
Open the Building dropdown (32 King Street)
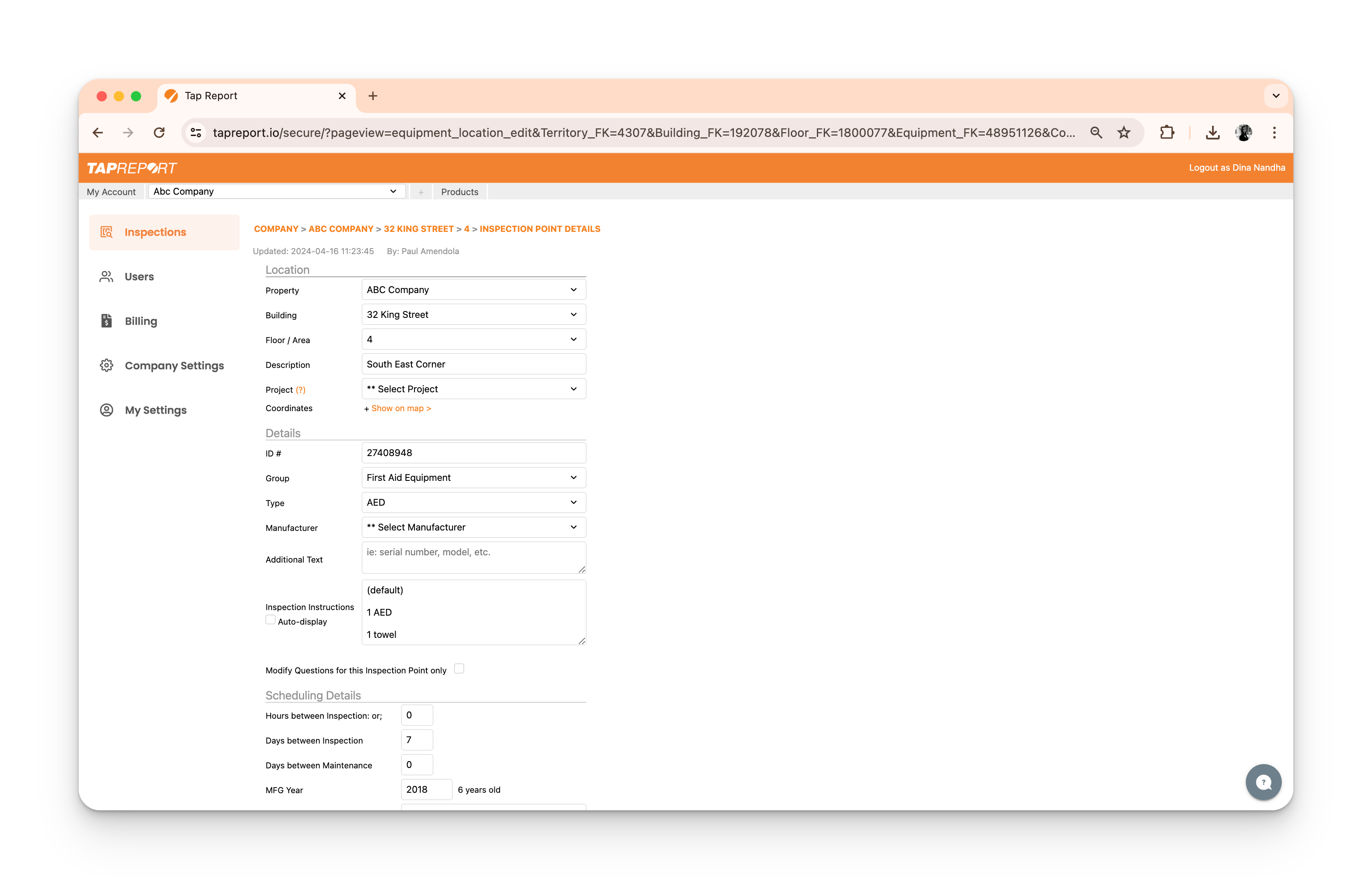point(473,314)
